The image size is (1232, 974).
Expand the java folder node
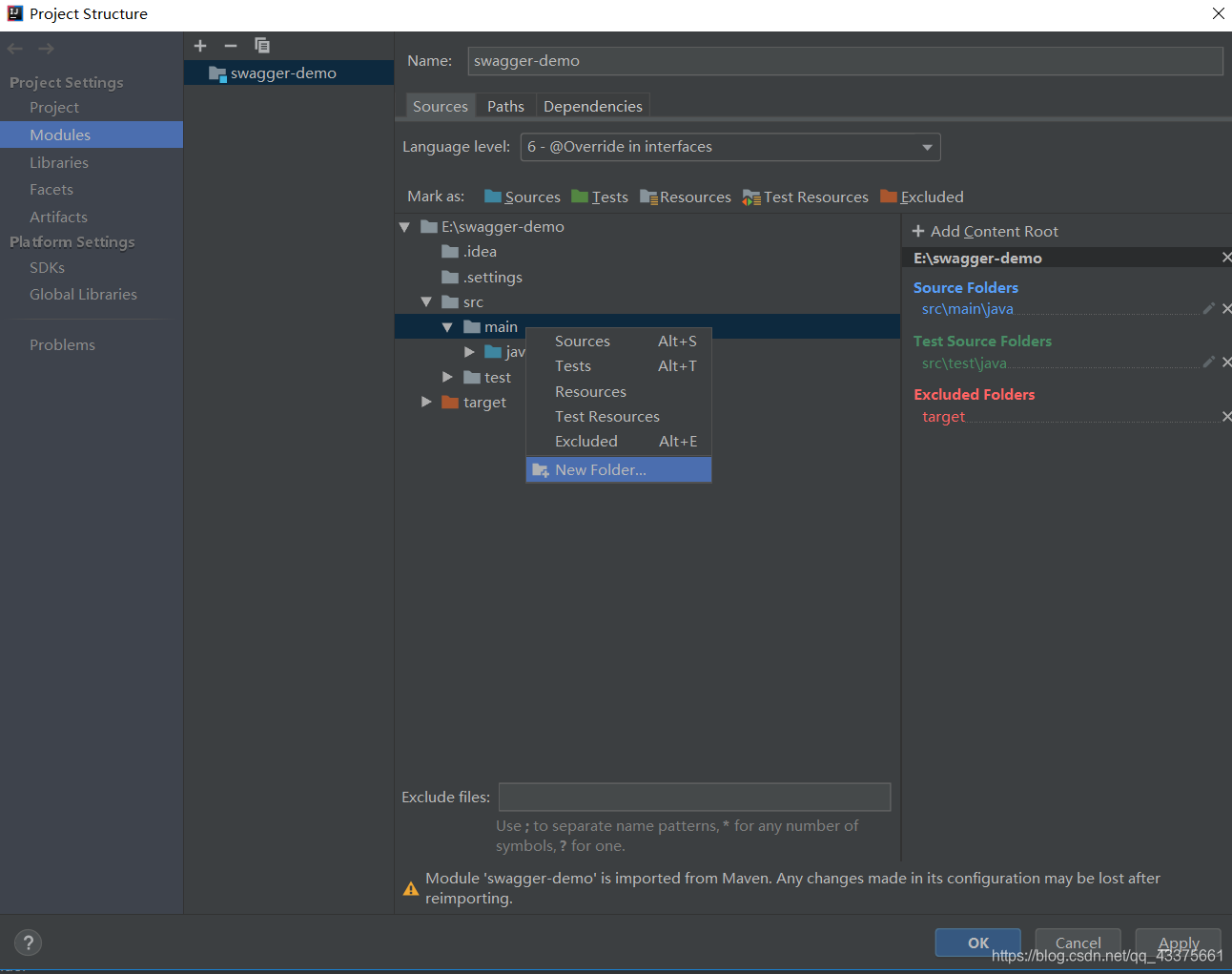[469, 352]
